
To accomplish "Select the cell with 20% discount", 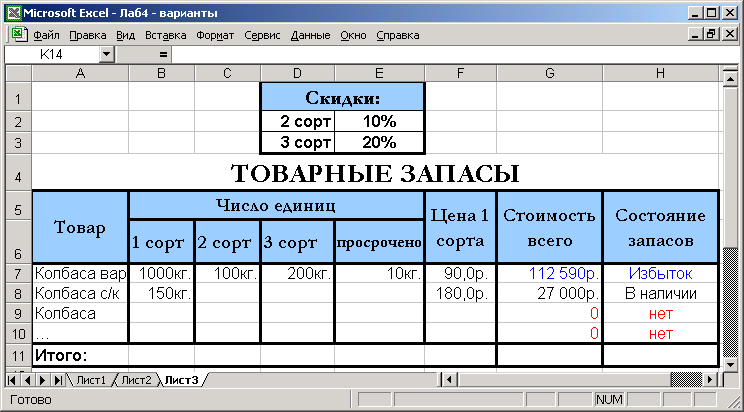I will click(x=380, y=142).
